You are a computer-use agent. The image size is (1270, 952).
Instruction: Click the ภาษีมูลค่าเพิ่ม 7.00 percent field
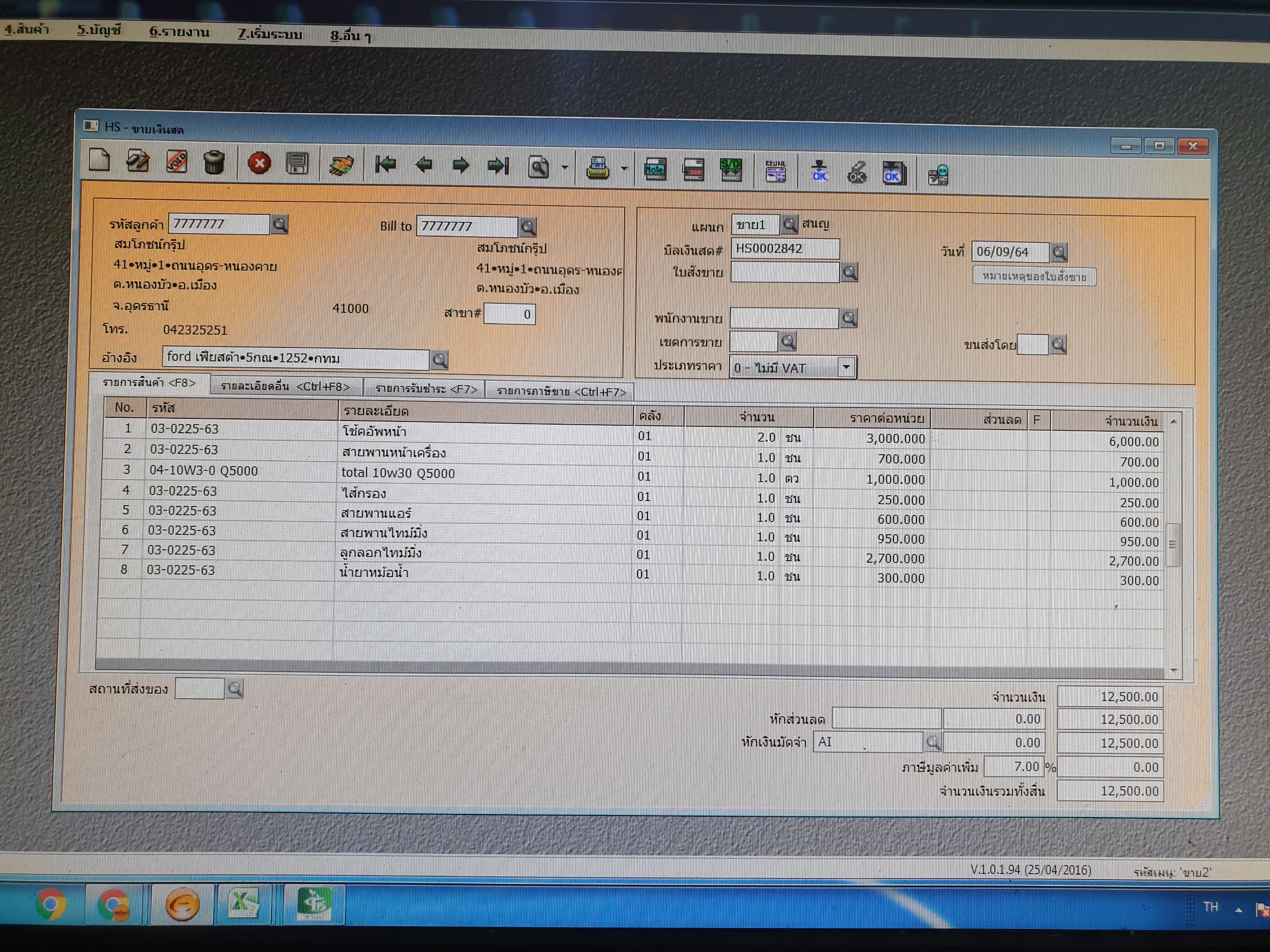click(1014, 767)
